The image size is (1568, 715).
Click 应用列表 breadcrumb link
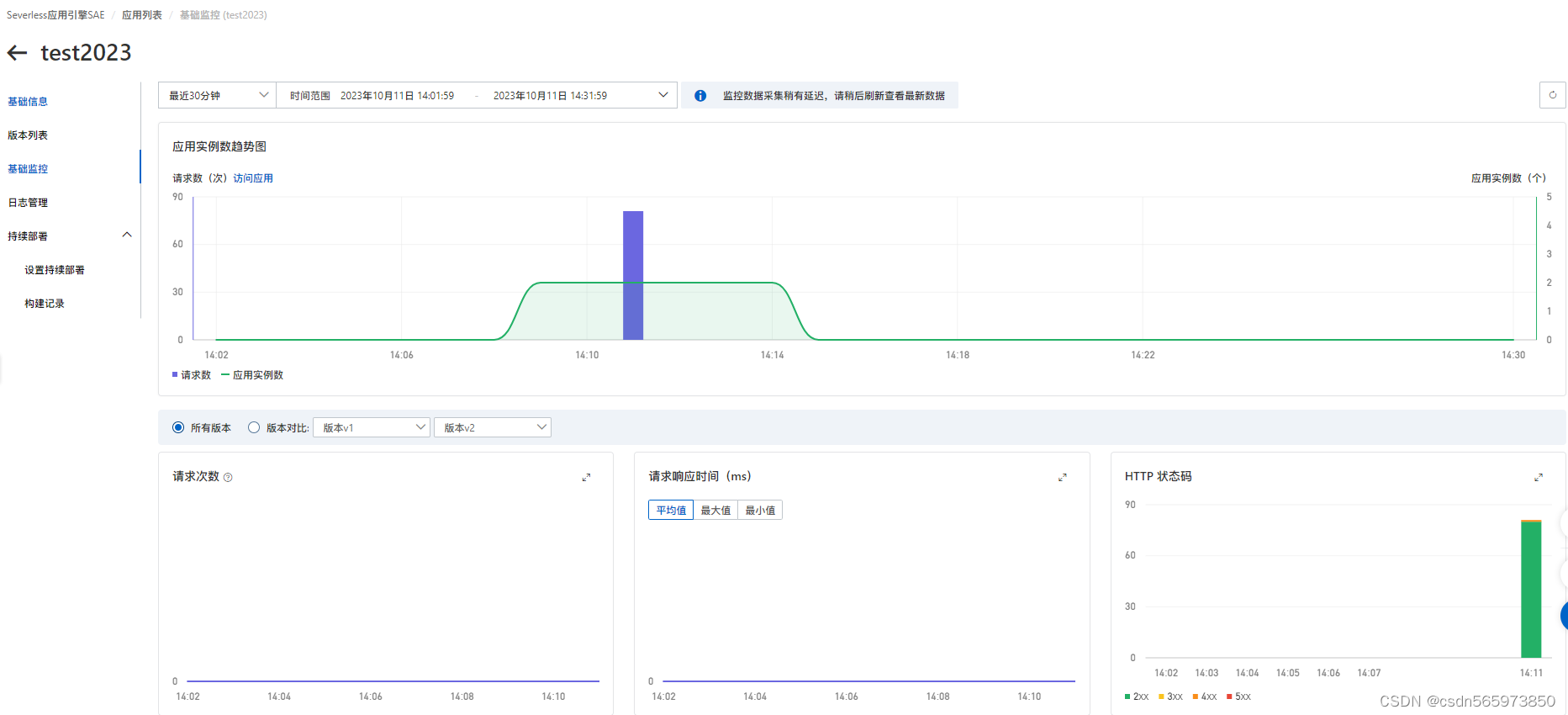coord(142,15)
